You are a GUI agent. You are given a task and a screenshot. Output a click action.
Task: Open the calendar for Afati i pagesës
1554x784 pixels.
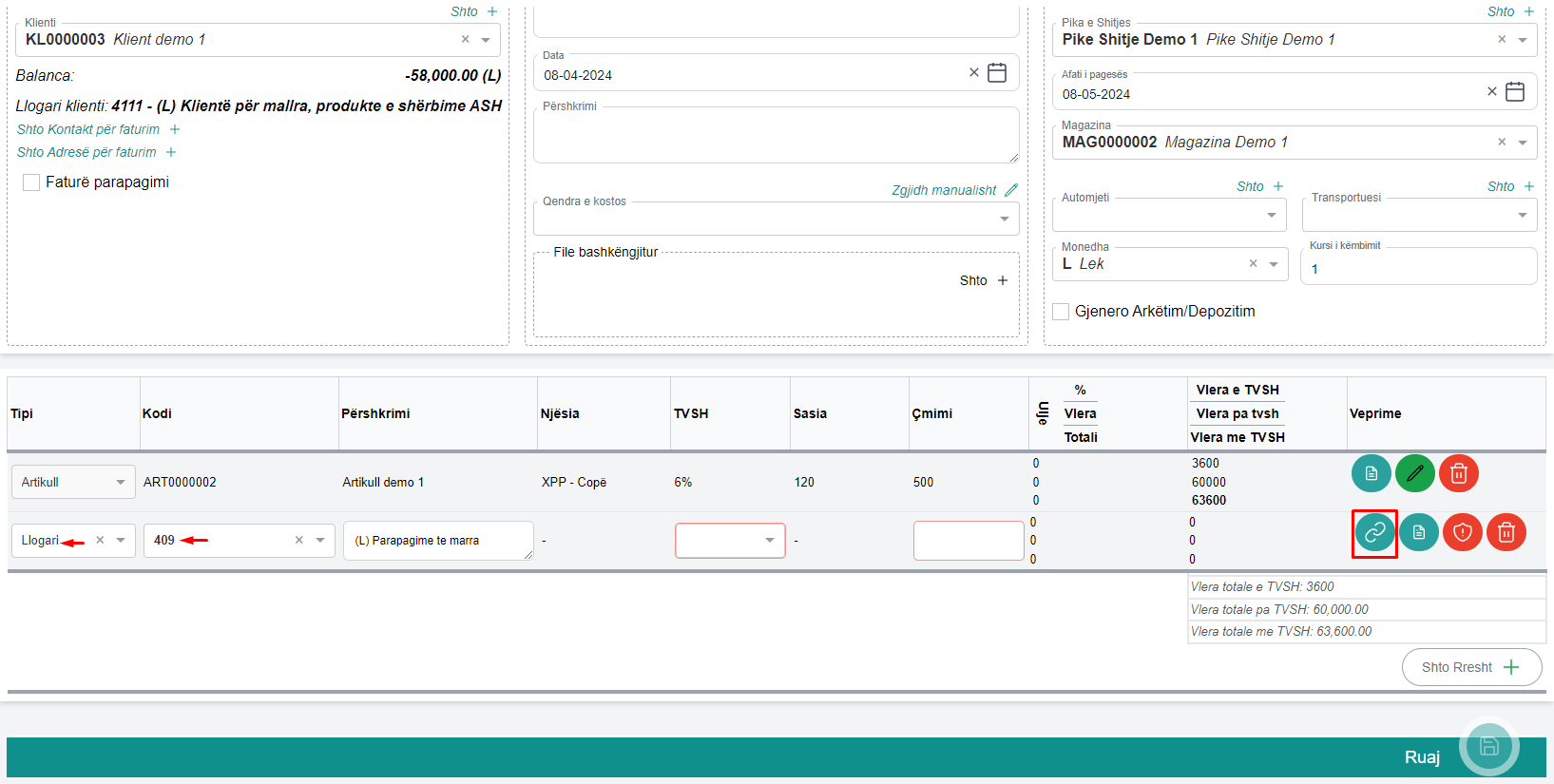pos(1515,92)
